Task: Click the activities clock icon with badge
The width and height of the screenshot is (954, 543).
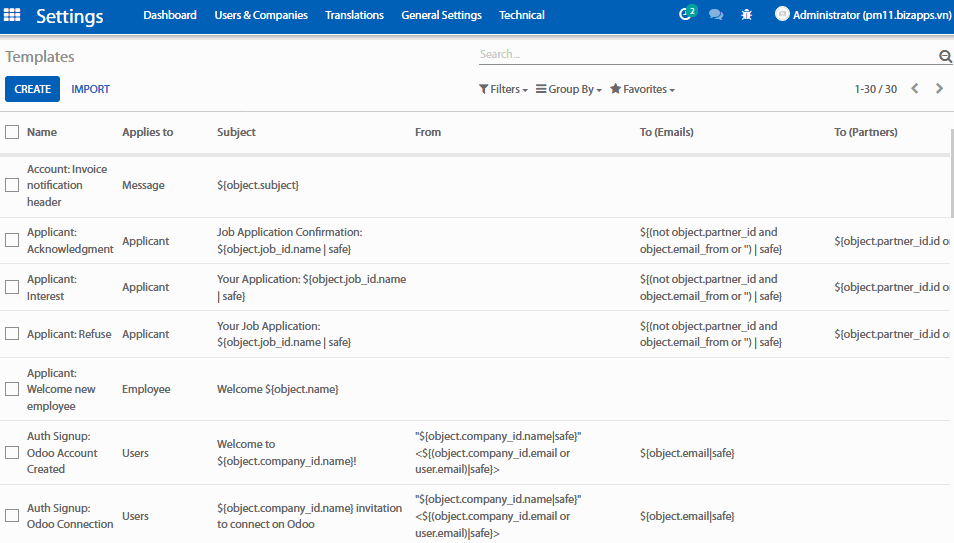Action: 686,15
